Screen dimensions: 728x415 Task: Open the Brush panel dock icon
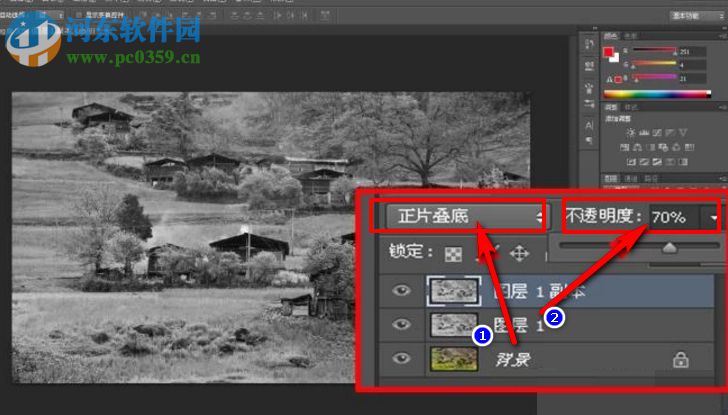point(589,88)
